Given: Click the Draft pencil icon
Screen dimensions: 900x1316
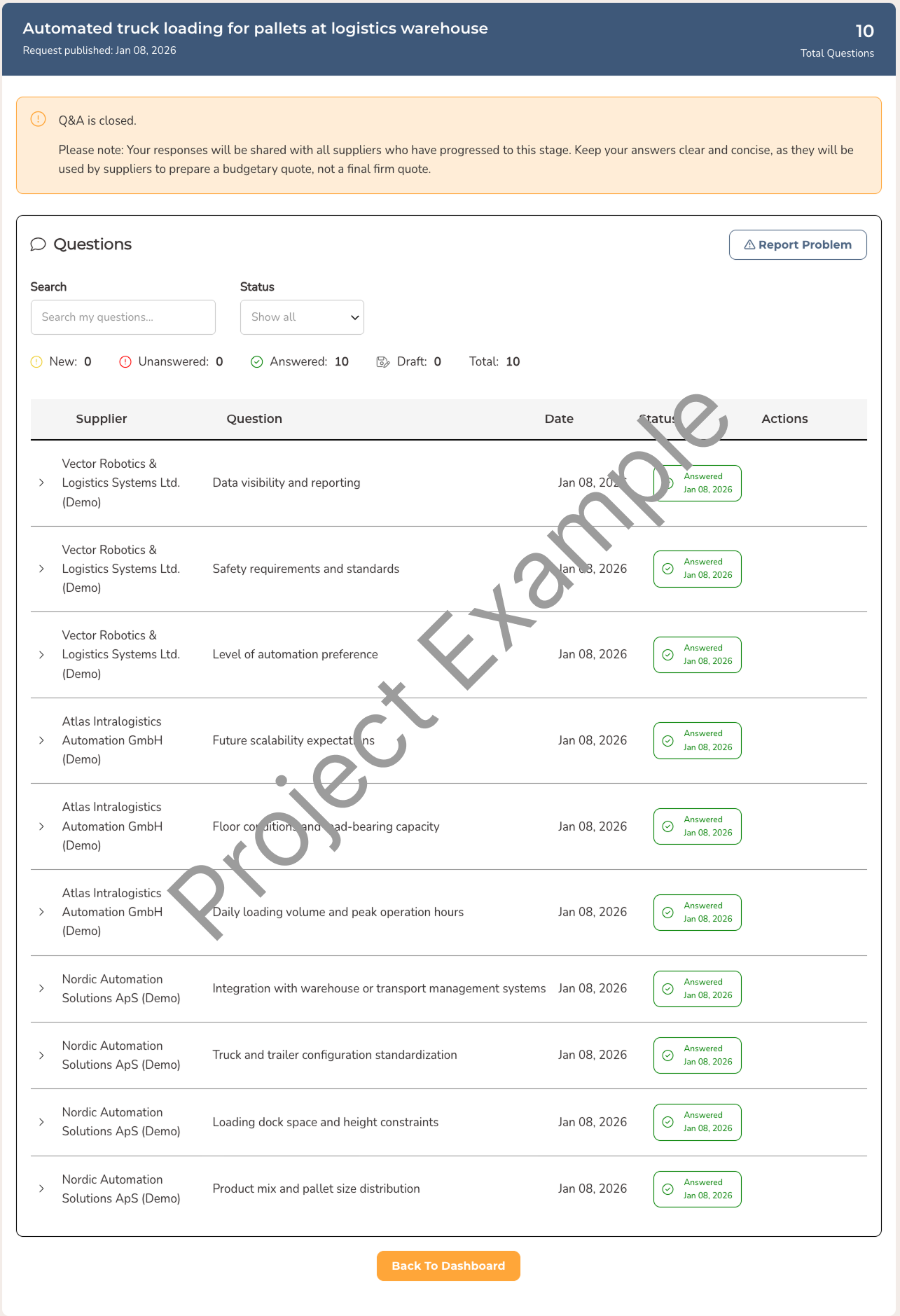Looking at the screenshot, I should click(383, 362).
